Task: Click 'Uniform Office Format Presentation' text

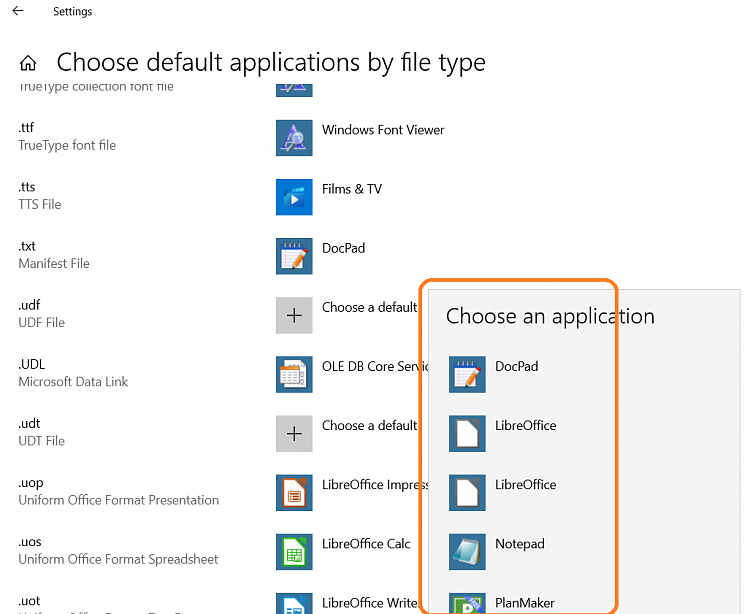Action: point(119,500)
